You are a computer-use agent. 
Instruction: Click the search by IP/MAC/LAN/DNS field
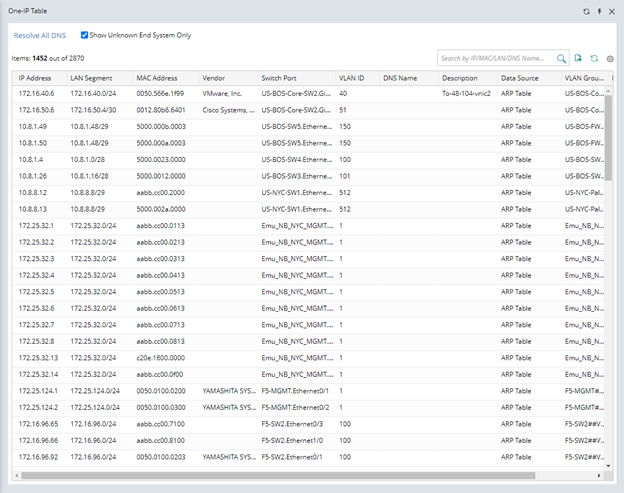tap(495, 59)
